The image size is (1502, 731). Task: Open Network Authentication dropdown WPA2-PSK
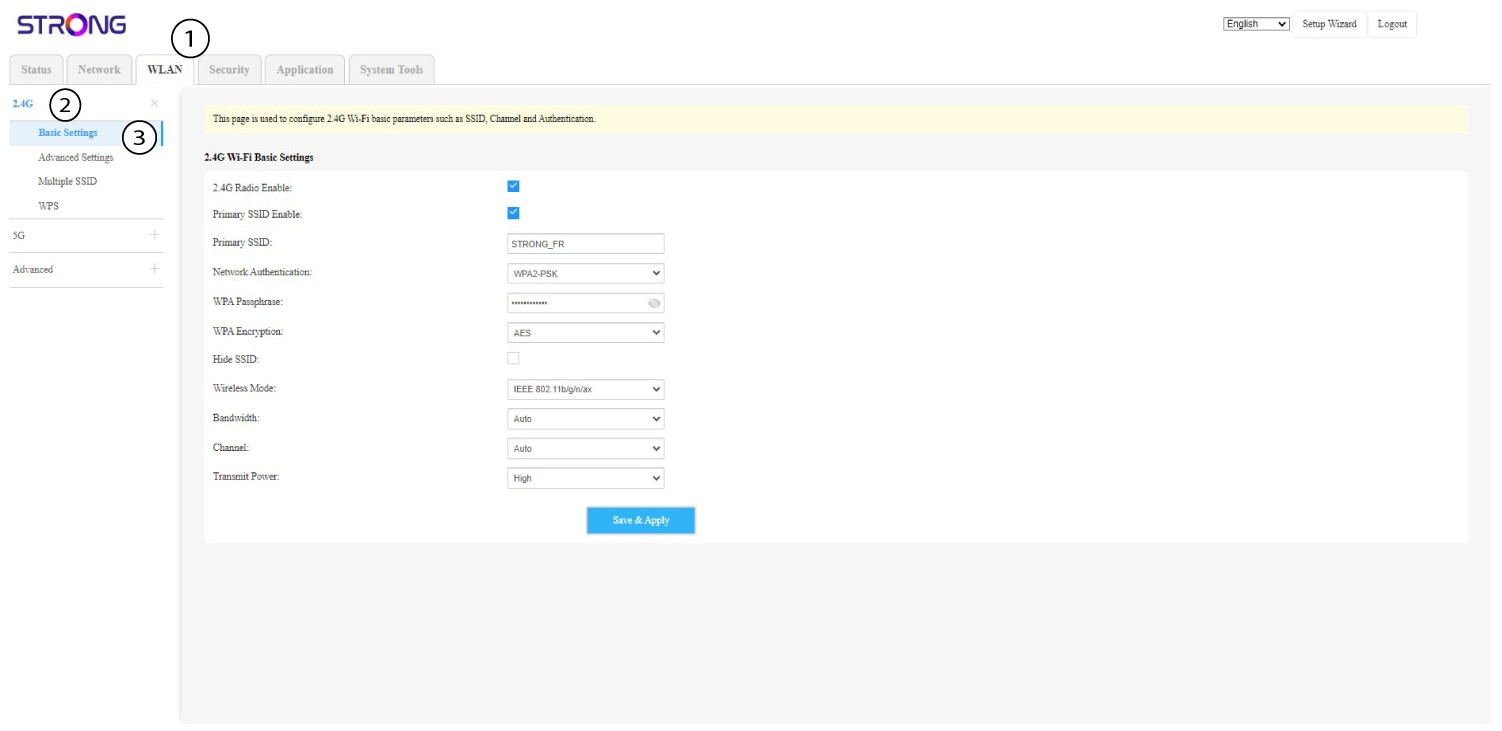point(586,273)
